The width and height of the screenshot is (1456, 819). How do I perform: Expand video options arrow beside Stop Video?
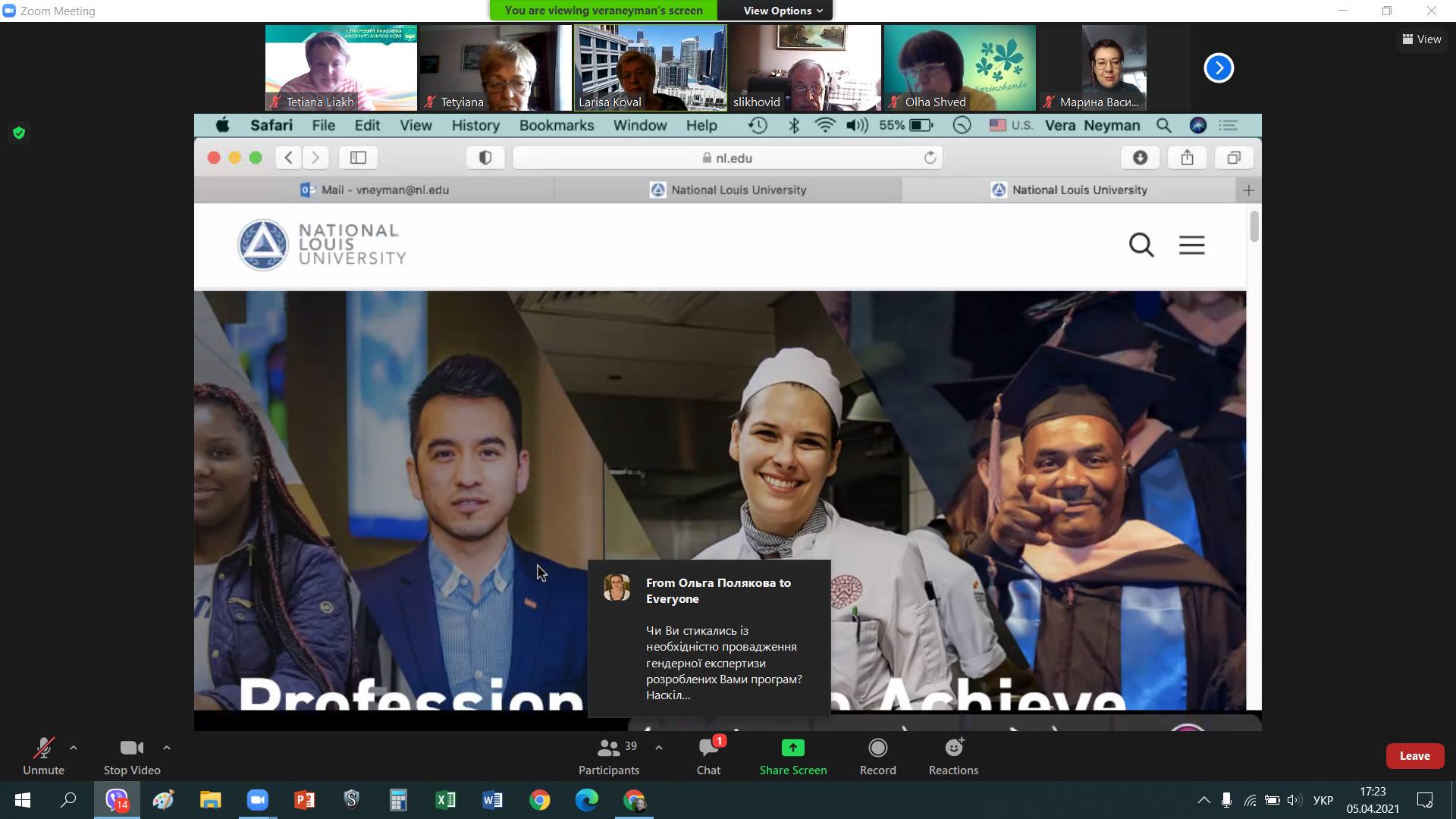click(167, 748)
